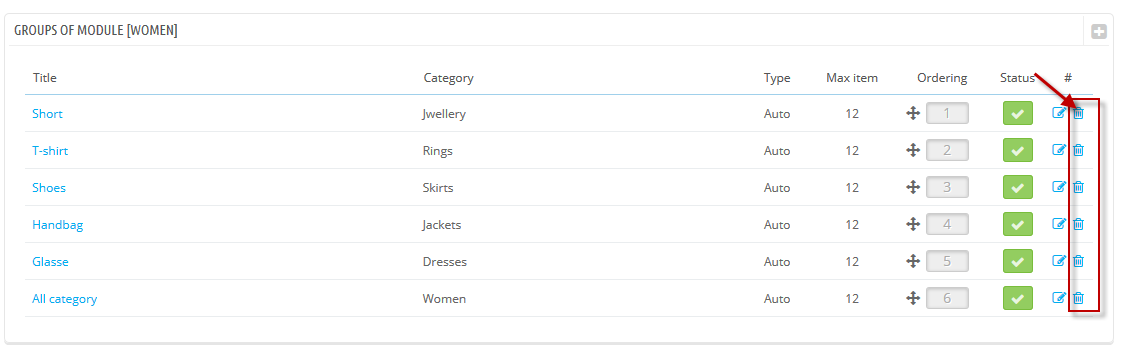Edit the Short group row
The height and width of the screenshot is (362, 1129).
1058,113
